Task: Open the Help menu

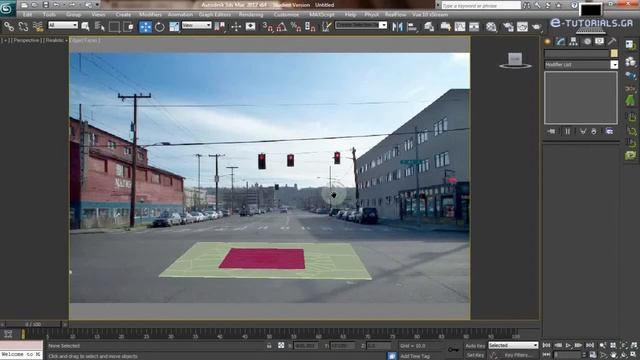Action: (350, 15)
